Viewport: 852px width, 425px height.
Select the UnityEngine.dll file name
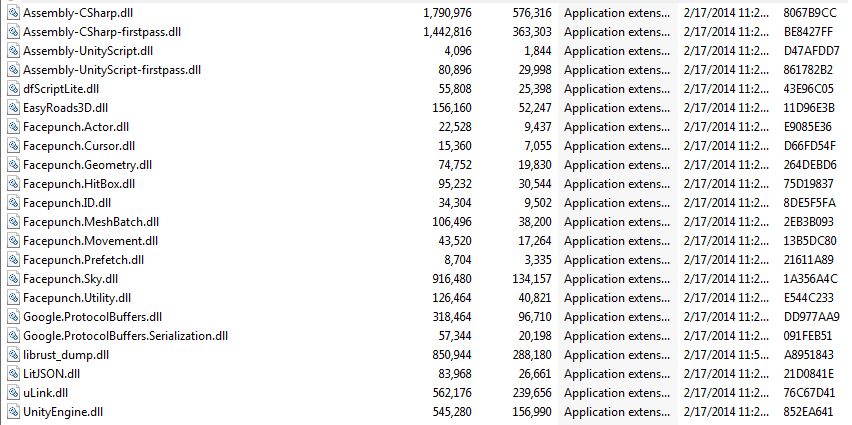pos(63,412)
